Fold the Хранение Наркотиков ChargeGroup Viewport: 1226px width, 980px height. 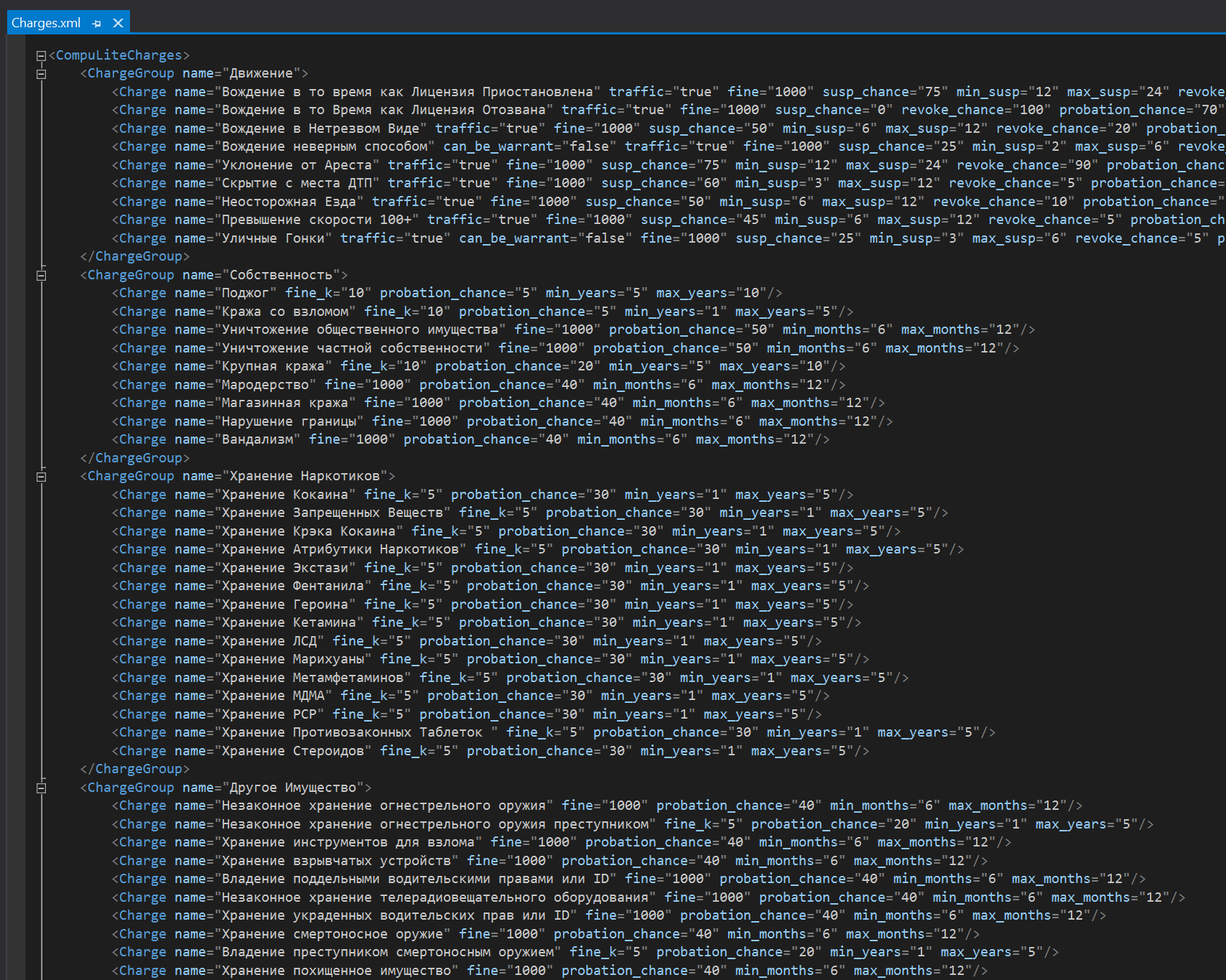click(x=41, y=477)
